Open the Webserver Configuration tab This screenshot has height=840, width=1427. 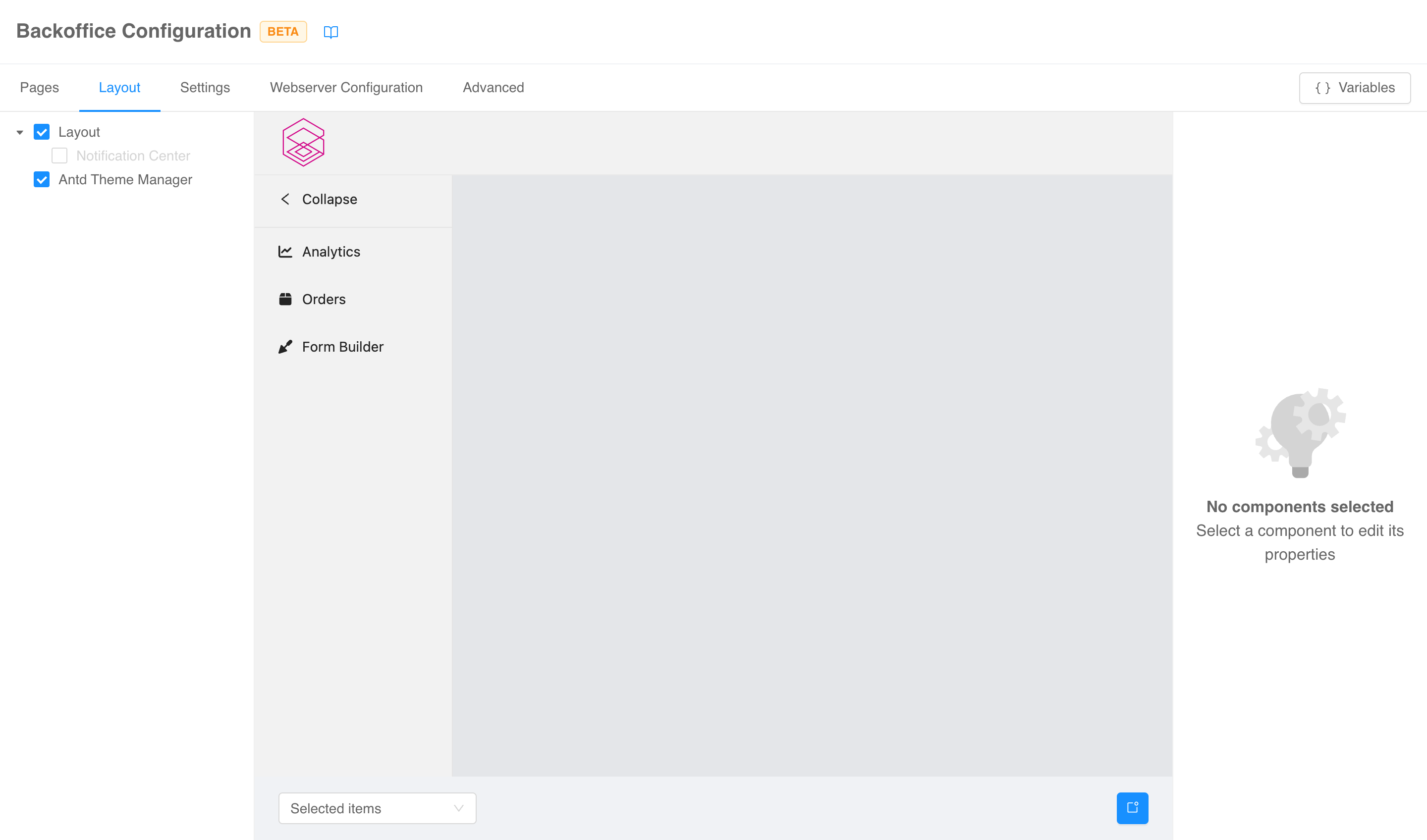(x=346, y=88)
